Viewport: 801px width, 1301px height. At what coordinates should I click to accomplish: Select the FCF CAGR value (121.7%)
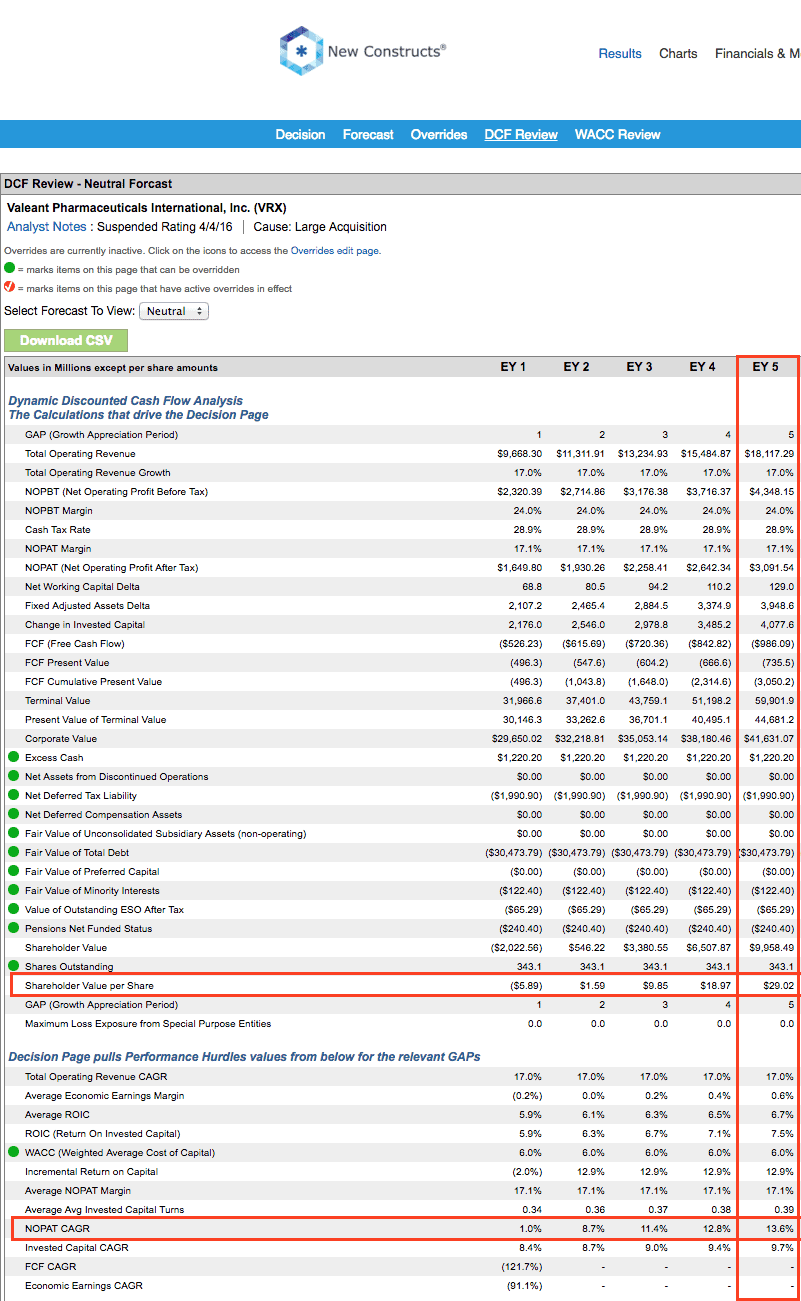(521, 1266)
